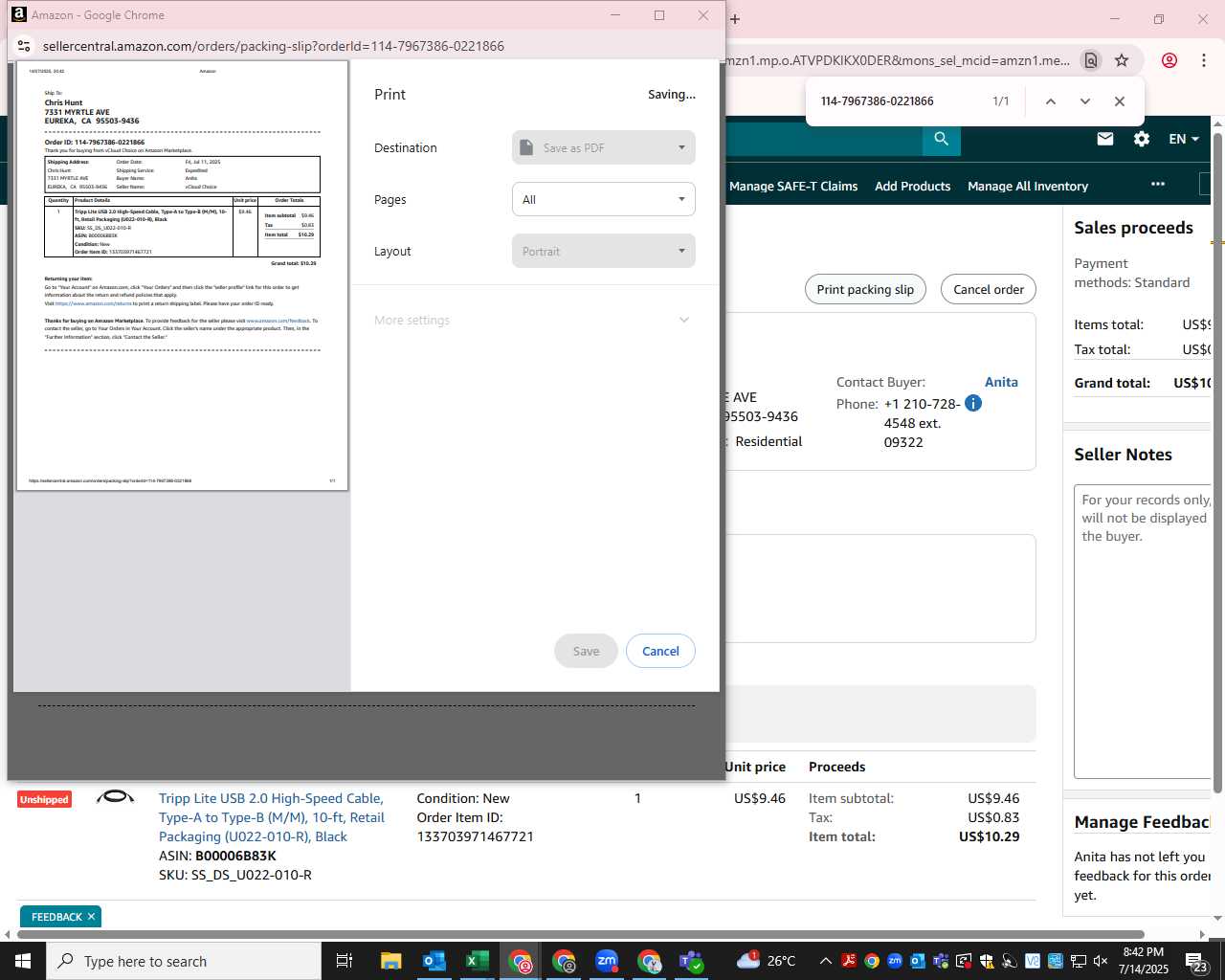This screenshot has width=1225, height=980.
Task: Bookmark this page with the star icon
Action: pyautogui.click(x=1122, y=60)
